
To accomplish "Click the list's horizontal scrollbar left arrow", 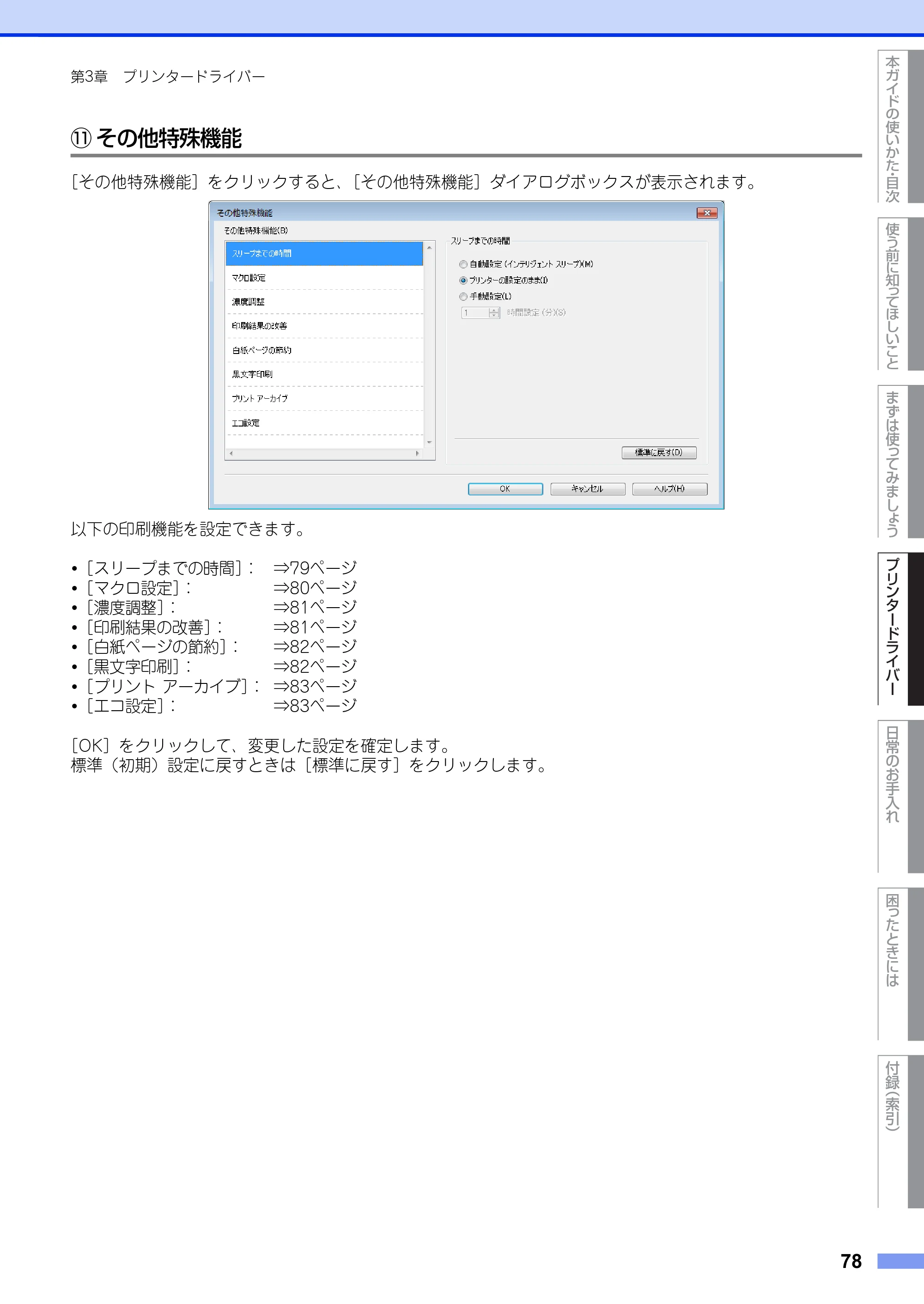I will (231, 453).
